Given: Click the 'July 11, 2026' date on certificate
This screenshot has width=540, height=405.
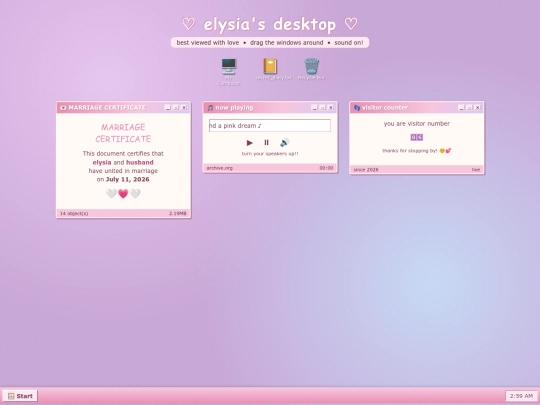Looking at the screenshot, I should click(127, 179).
